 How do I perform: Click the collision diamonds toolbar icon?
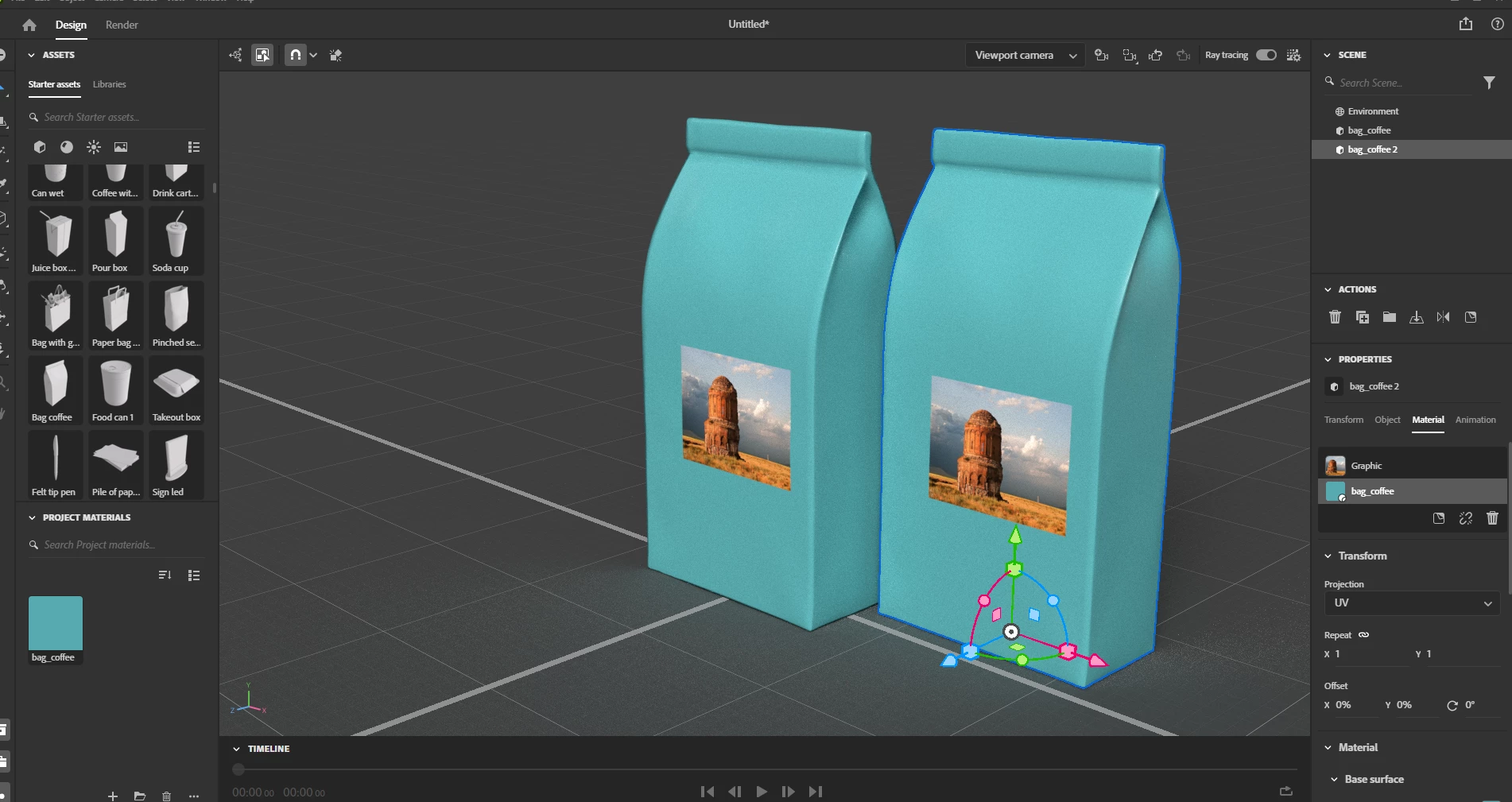335,55
